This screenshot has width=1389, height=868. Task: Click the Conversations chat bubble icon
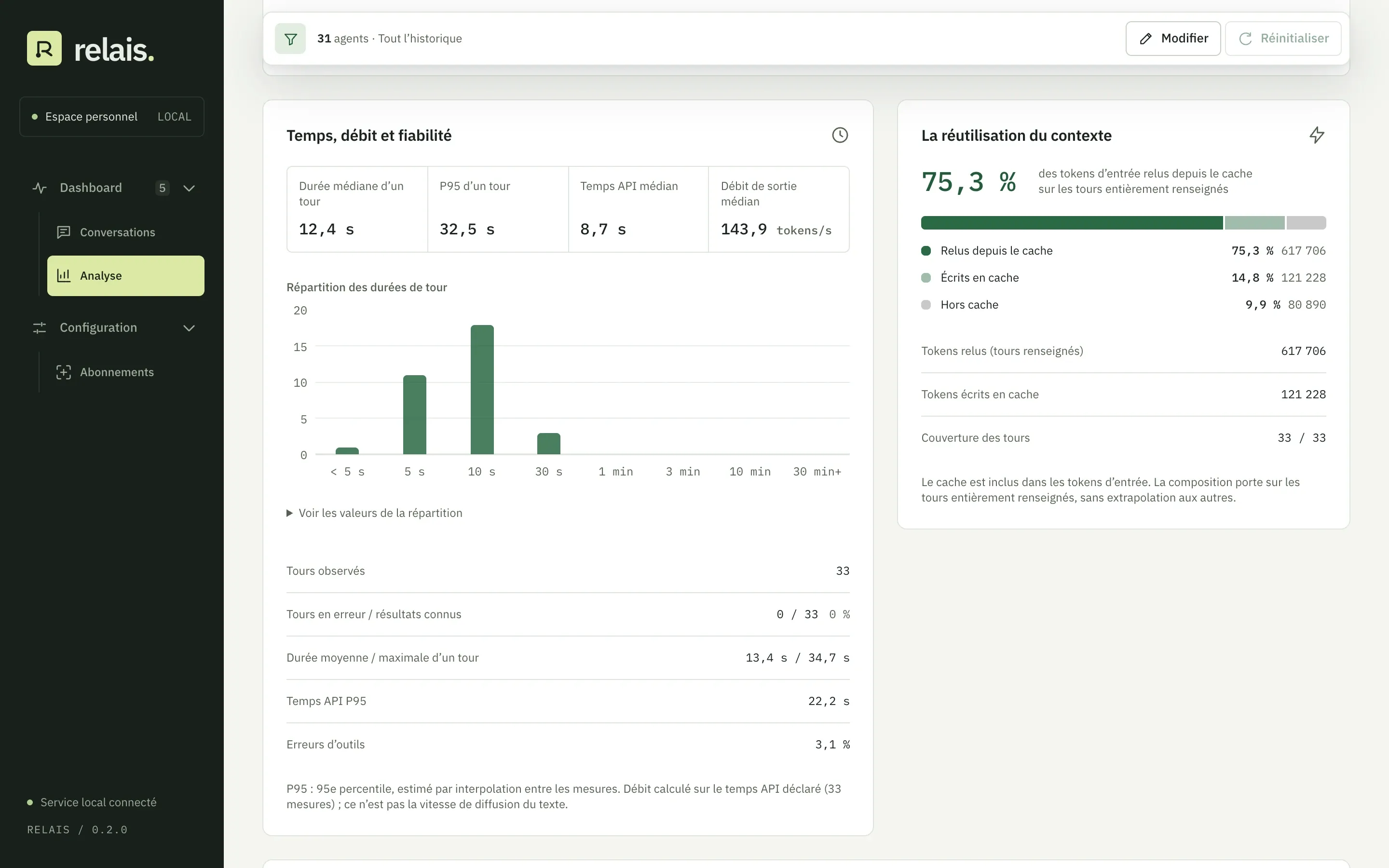click(x=64, y=232)
